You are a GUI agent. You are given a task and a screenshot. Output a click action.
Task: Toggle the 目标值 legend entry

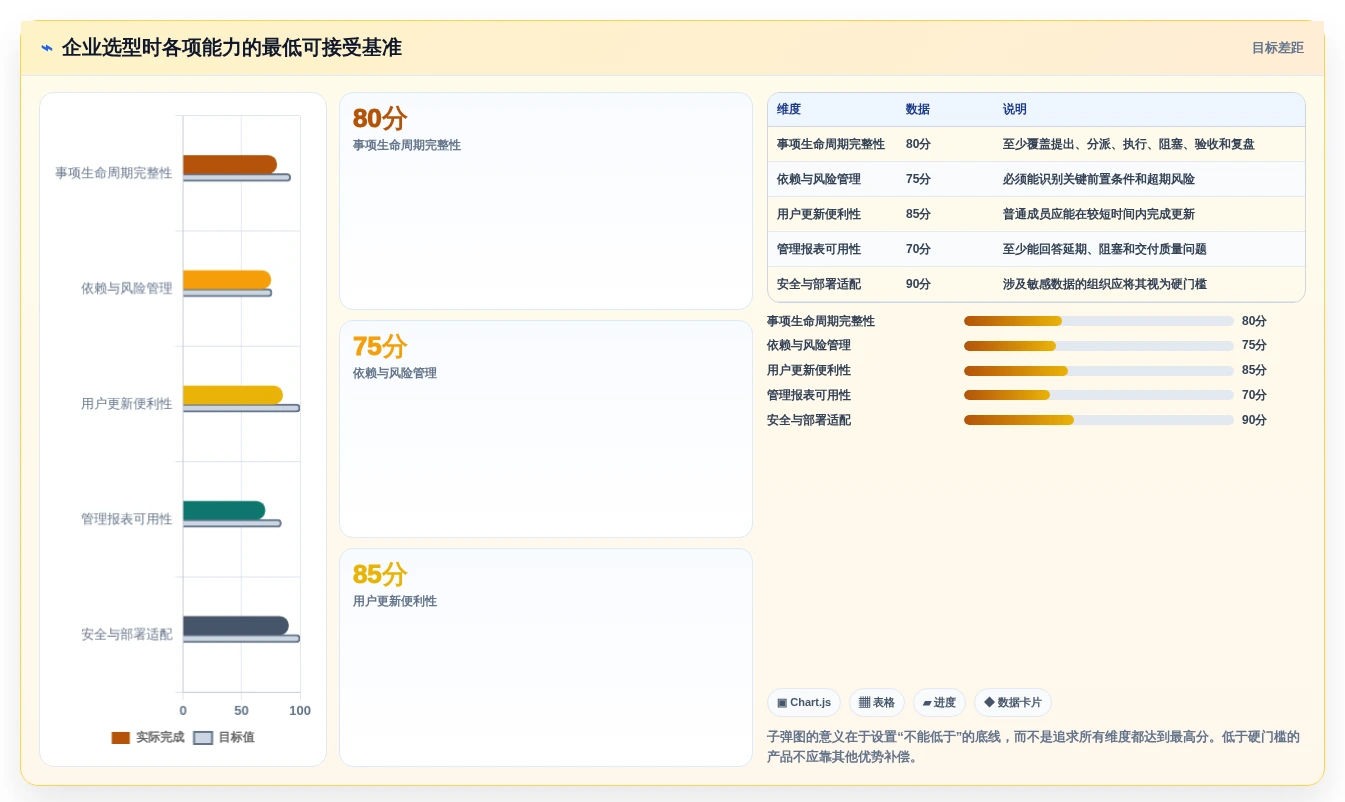click(224, 737)
